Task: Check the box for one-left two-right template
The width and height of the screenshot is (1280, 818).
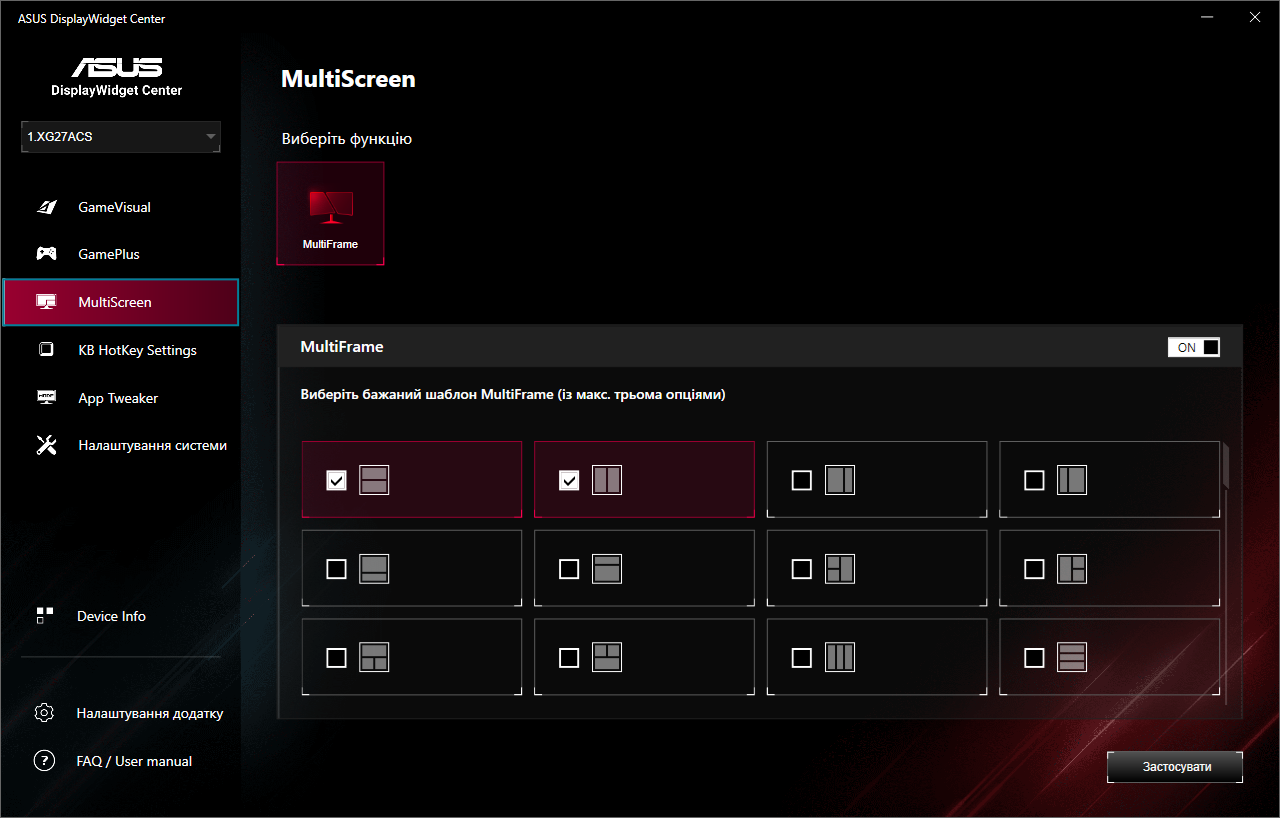Action: tap(1034, 569)
